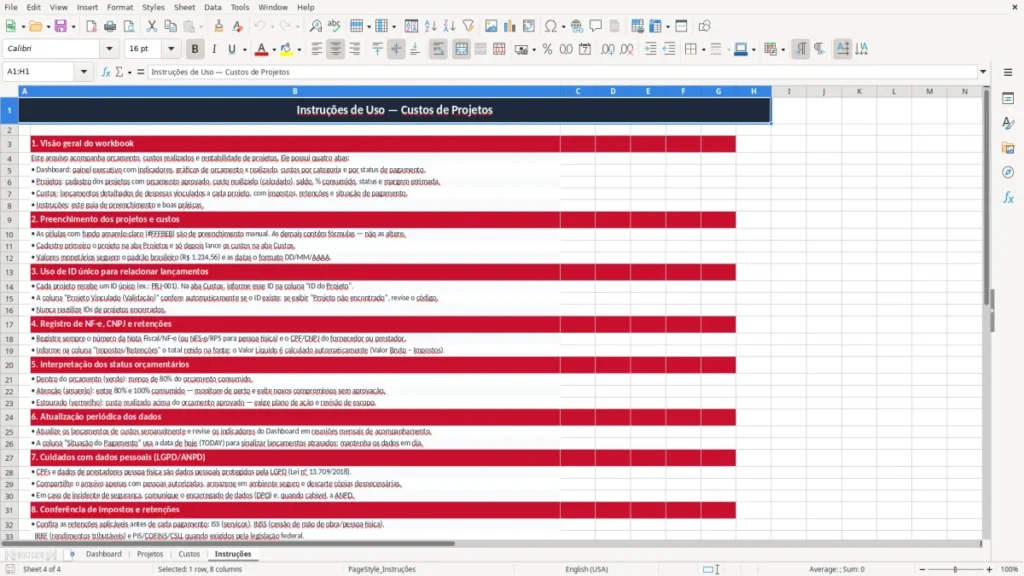Open sidebar Styles panel icon

[1008, 123]
